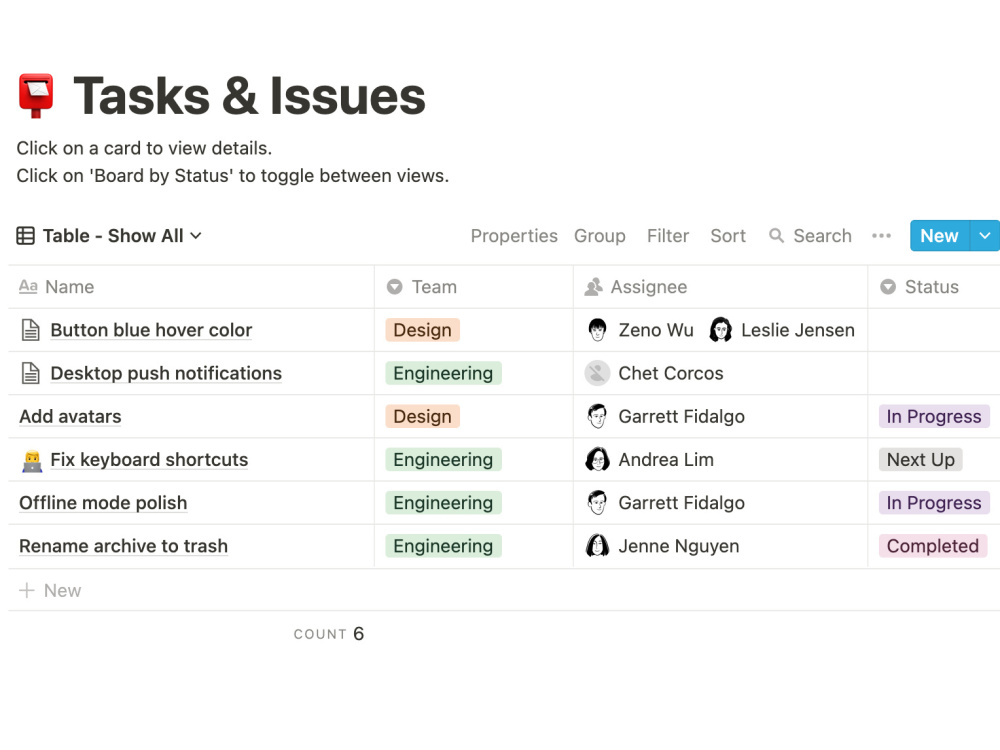1000x750 pixels.
Task: Open the Button blue hover color page
Action: (x=151, y=330)
